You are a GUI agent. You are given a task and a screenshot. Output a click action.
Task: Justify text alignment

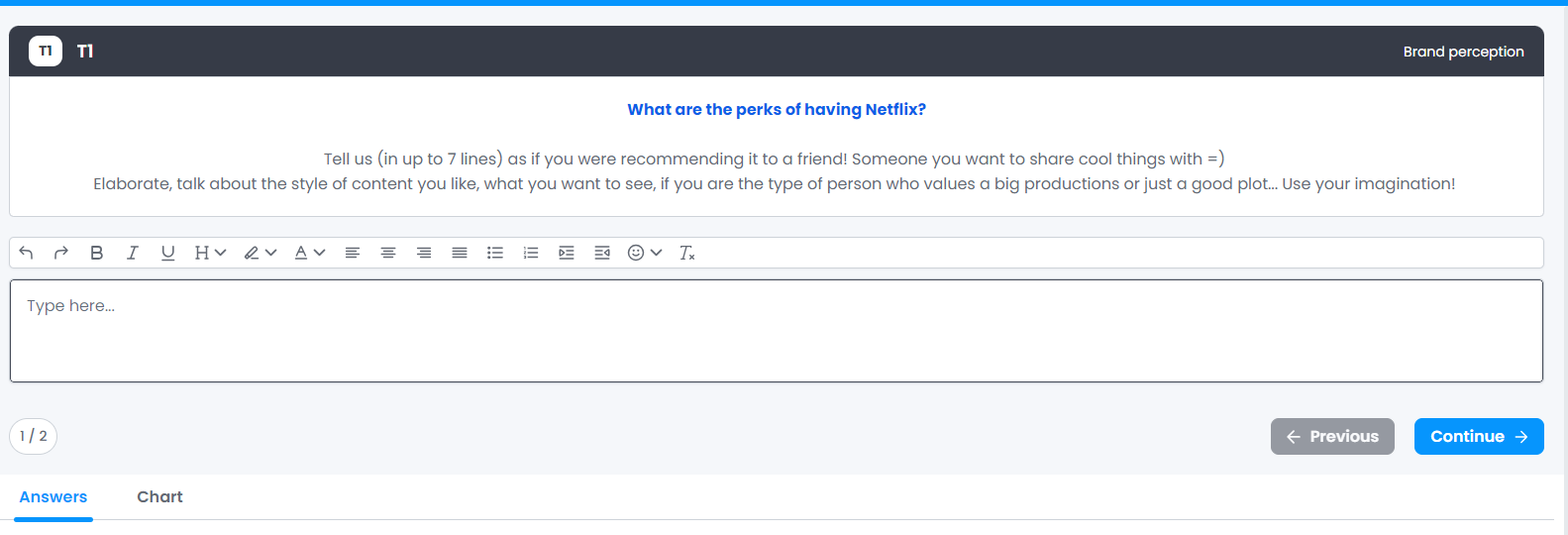pyautogui.click(x=460, y=253)
